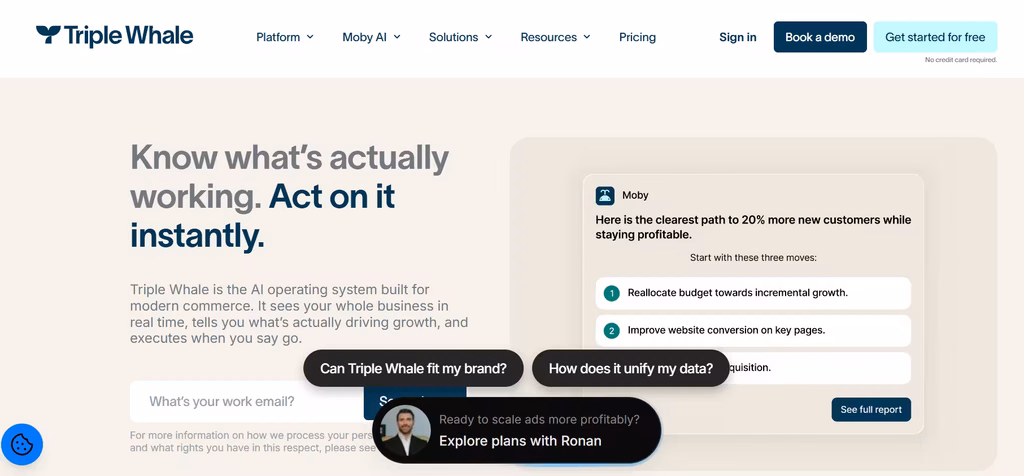Select 'Can Triple Whale fit my brand?' chip
1024x476 pixels.
pyautogui.click(x=413, y=368)
